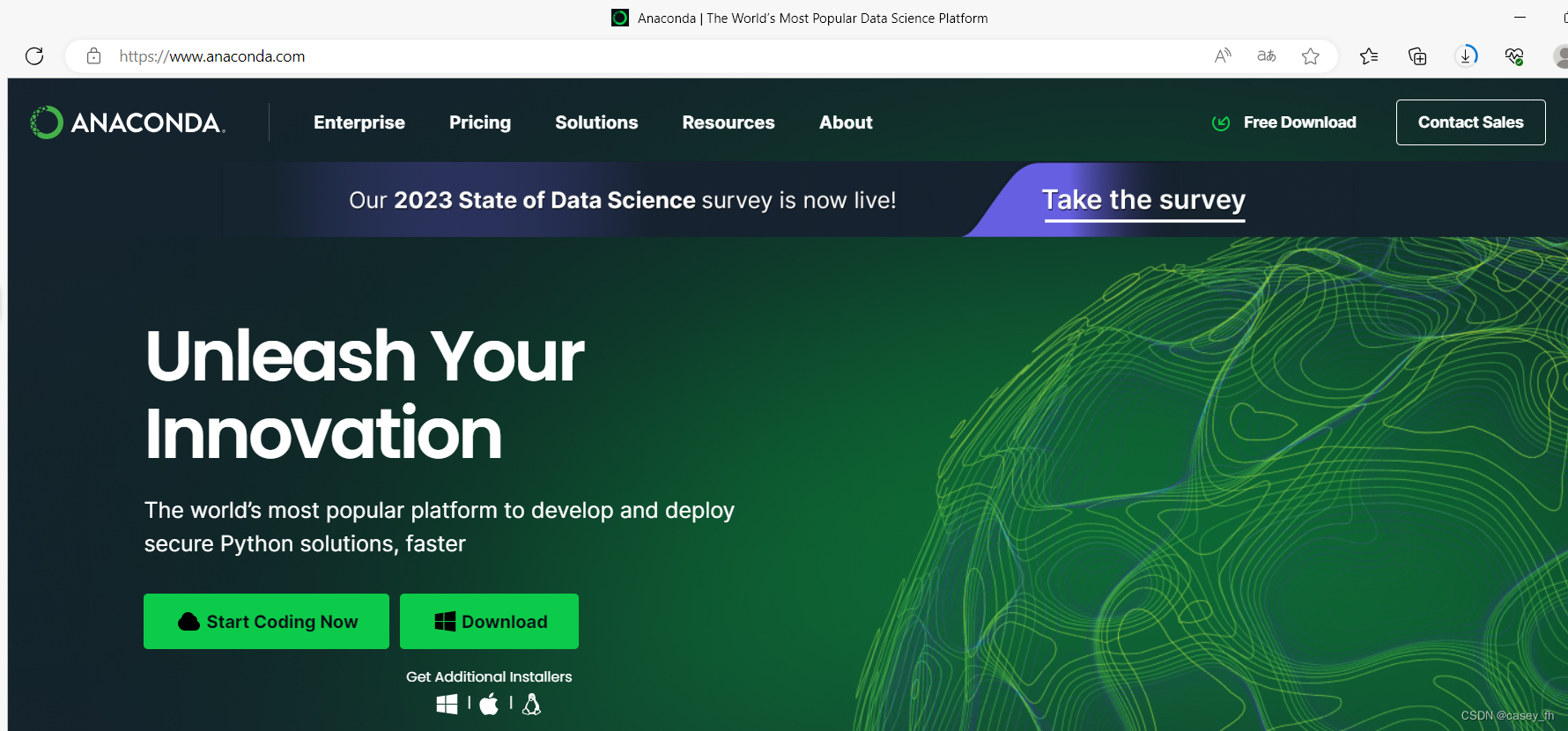Viewport: 1568px width, 731px height.
Task: Open the translate page icon
Action: coord(1267,56)
